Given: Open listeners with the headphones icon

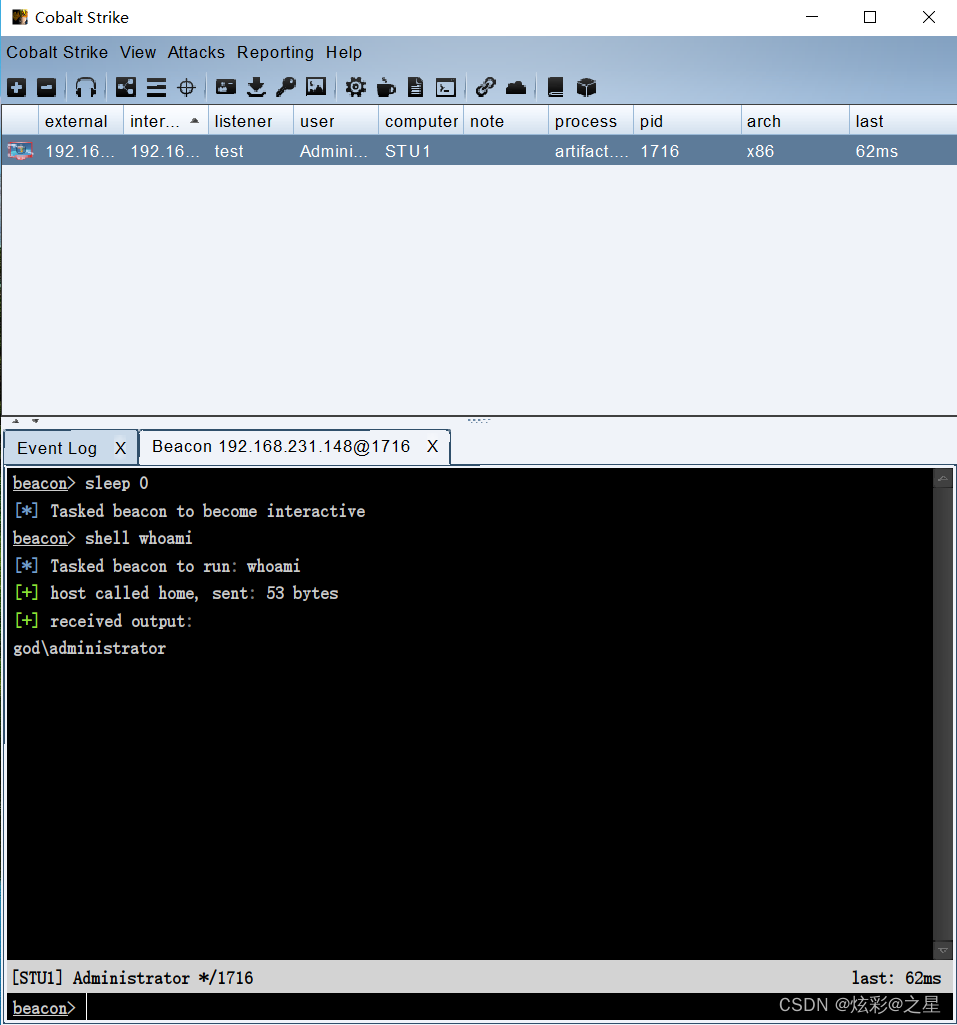Looking at the screenshot, I should point(86,87).
